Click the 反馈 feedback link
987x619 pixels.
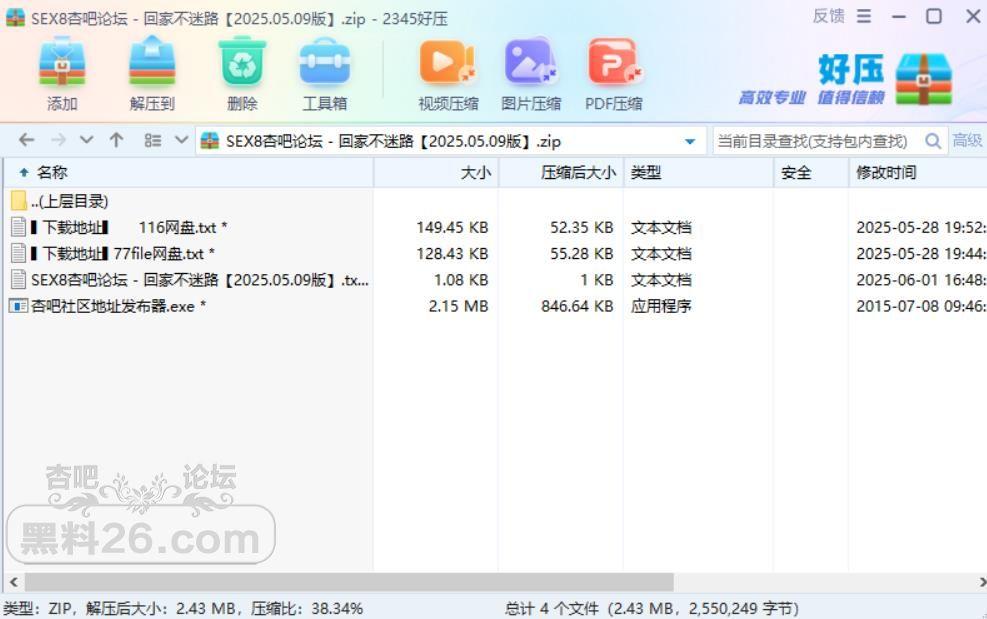click(x=828, y=16)
